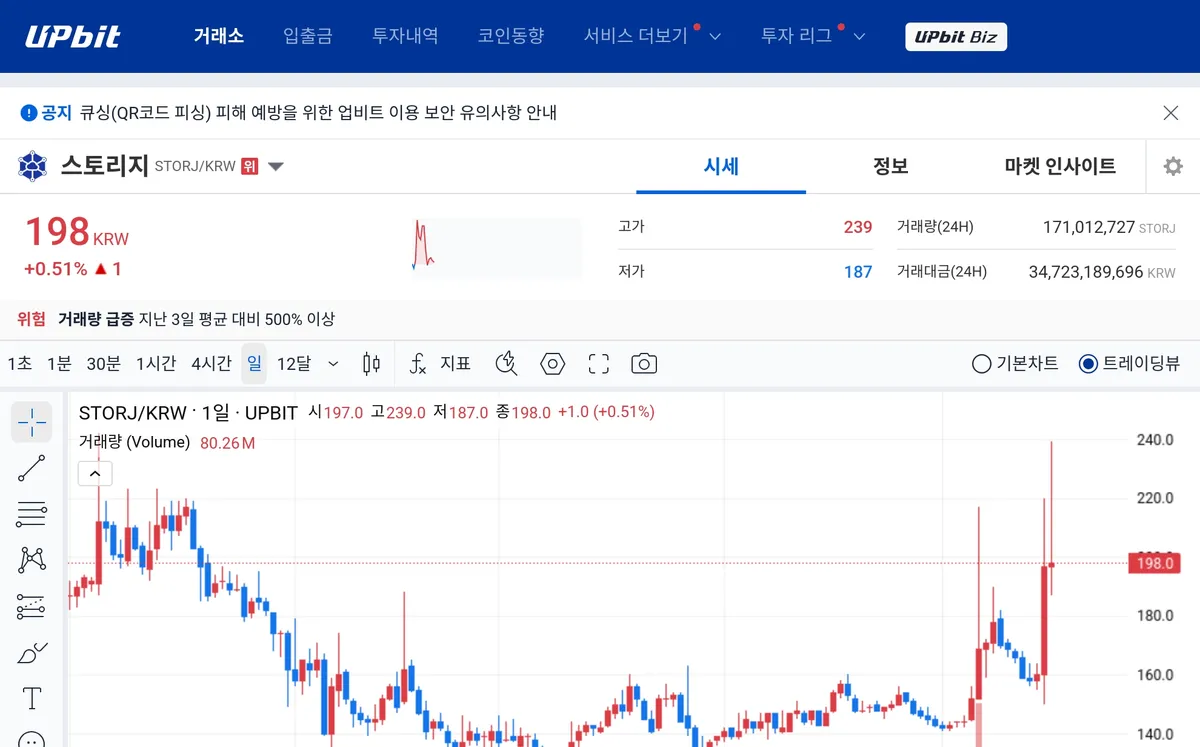Open the 거래소 menu

coord(219,36)
